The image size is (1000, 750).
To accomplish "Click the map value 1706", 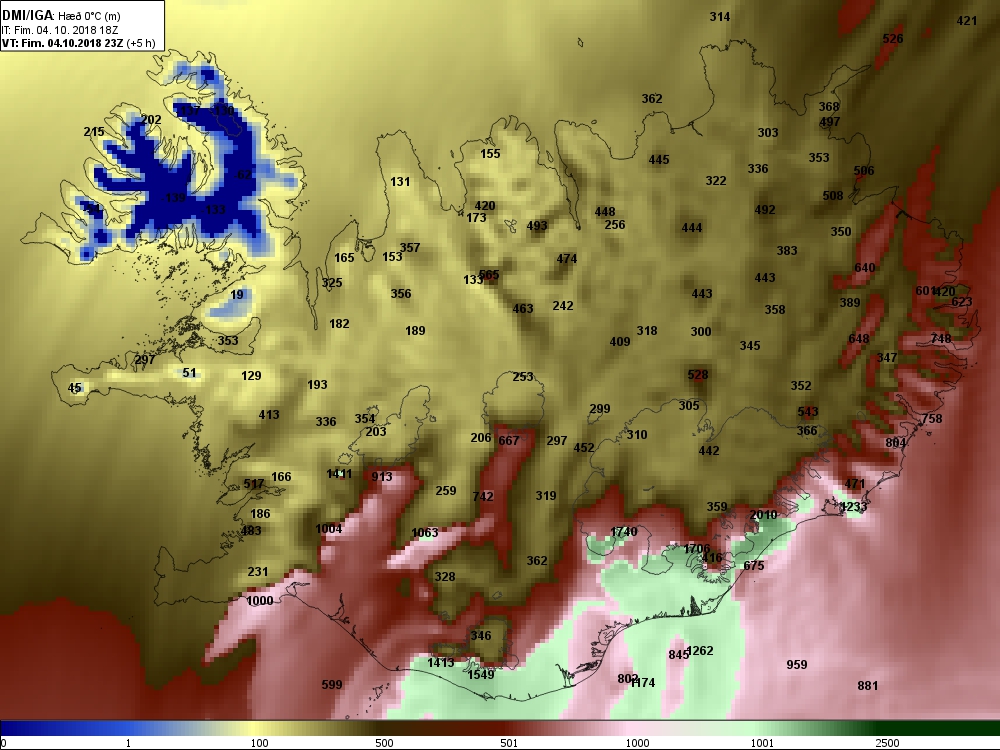I will (696, 548).
